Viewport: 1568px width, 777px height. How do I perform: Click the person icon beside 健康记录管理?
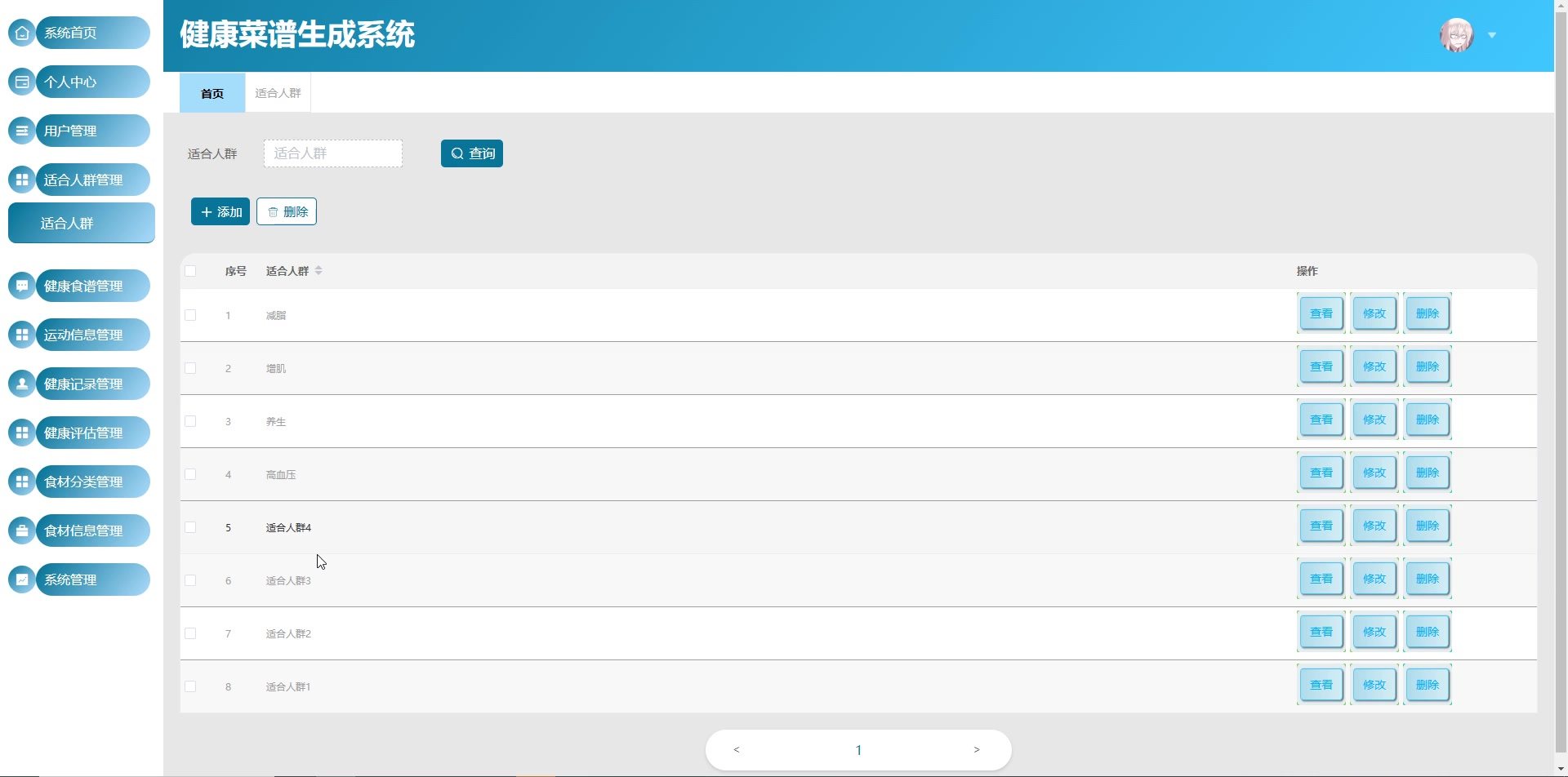(x=22, y=384)
